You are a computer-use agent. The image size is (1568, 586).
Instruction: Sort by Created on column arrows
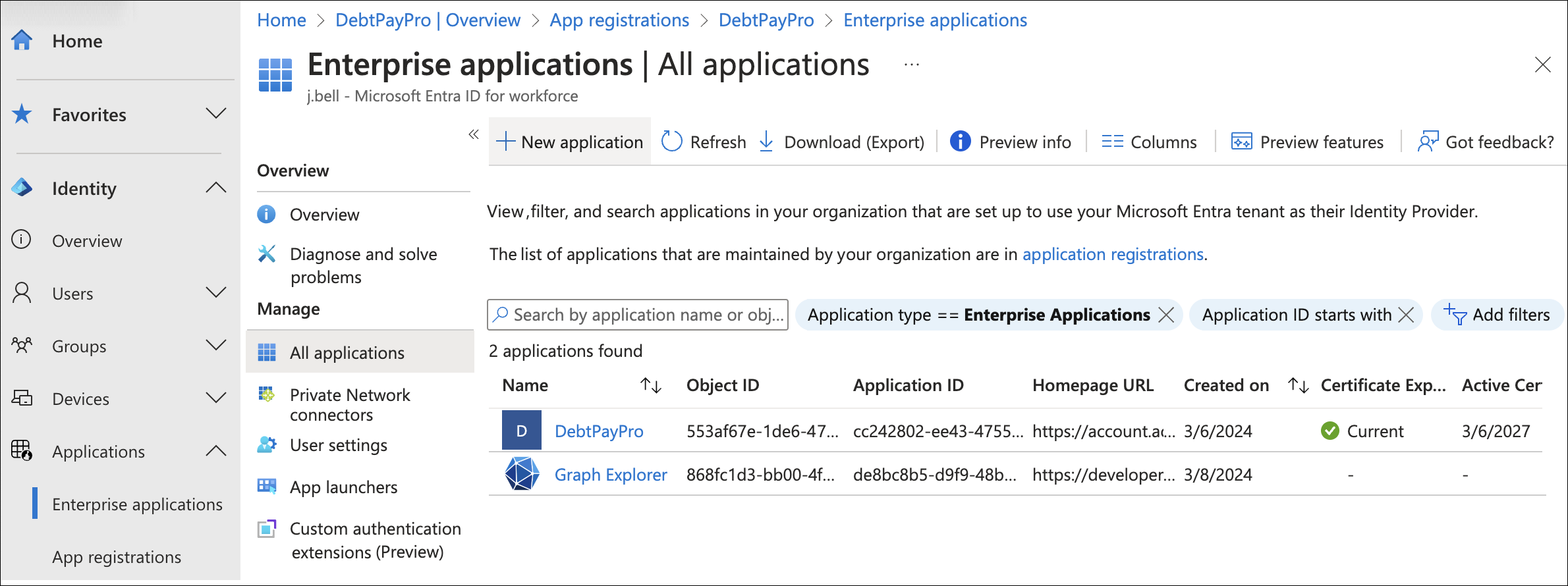point(1299,385)
